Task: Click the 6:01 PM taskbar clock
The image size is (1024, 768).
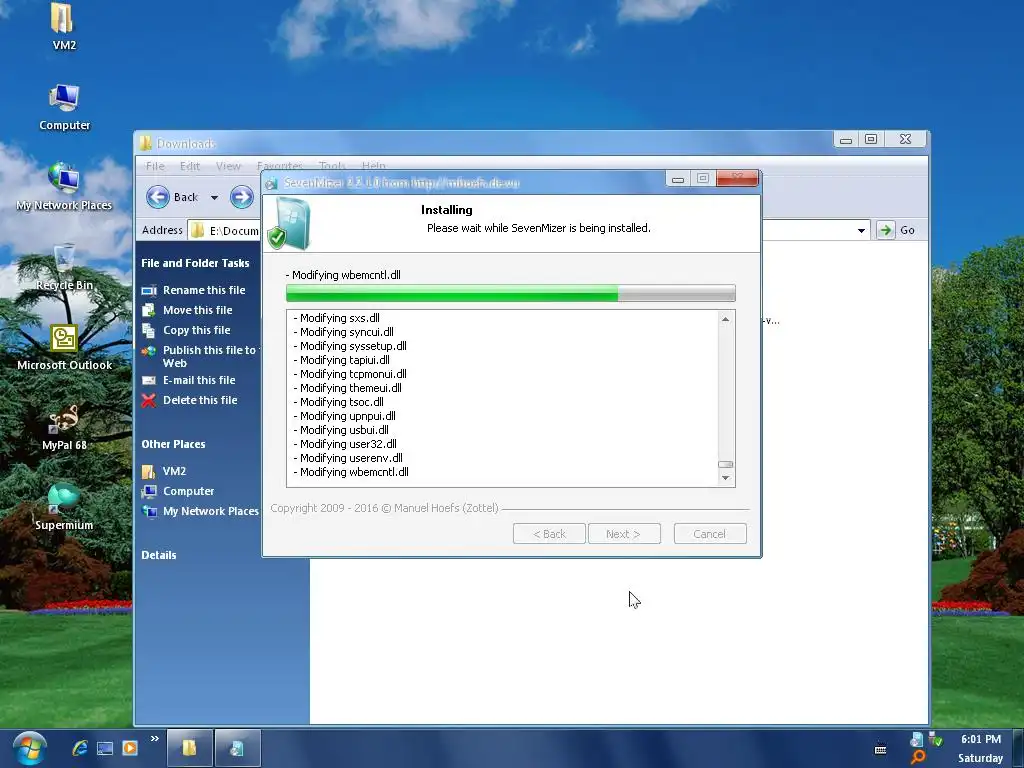Action: coord(980,739)
